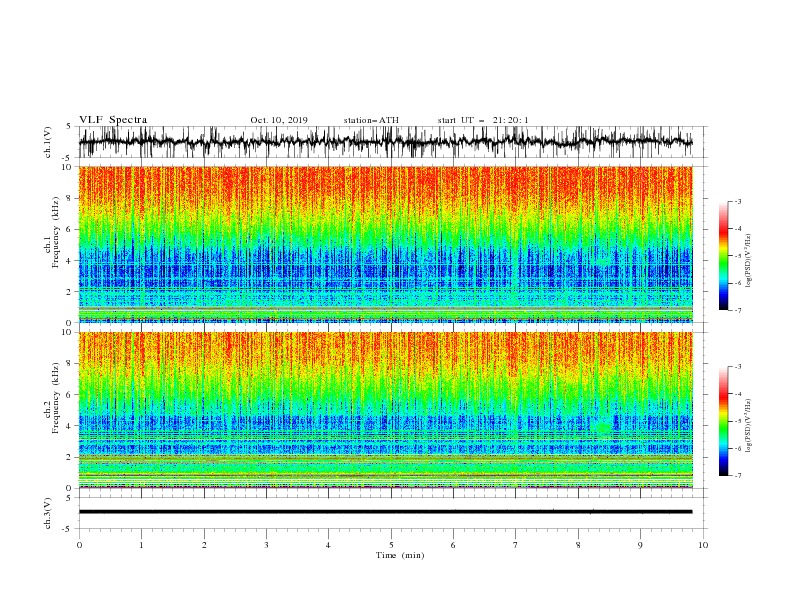Screen dimensions: 792x612
Task: Click the "3" minute tick on Time axis
Action: click(266, 545)
